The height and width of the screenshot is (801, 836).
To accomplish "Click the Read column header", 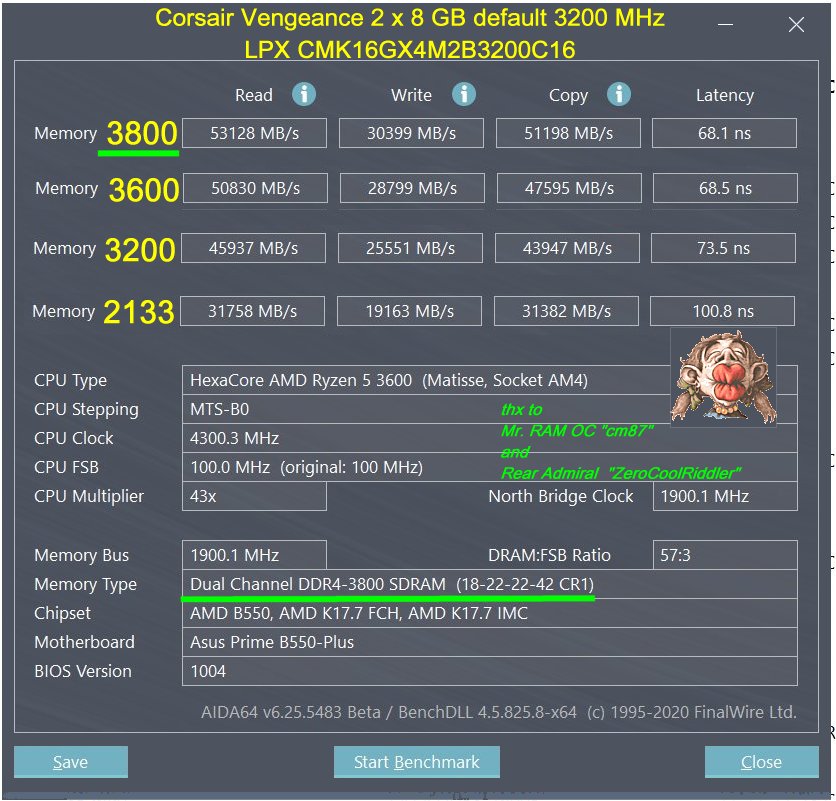I will tap(254, 95).
